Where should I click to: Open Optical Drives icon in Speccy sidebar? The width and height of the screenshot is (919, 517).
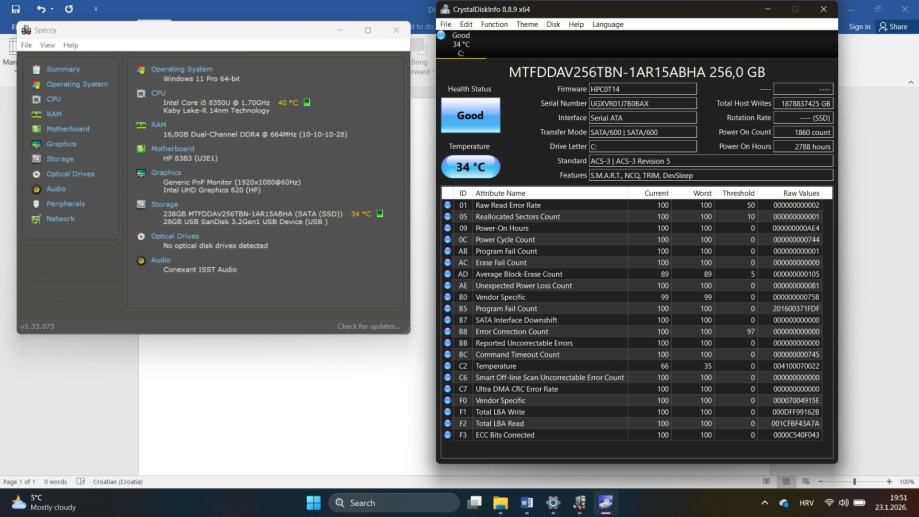click(36, 174)
